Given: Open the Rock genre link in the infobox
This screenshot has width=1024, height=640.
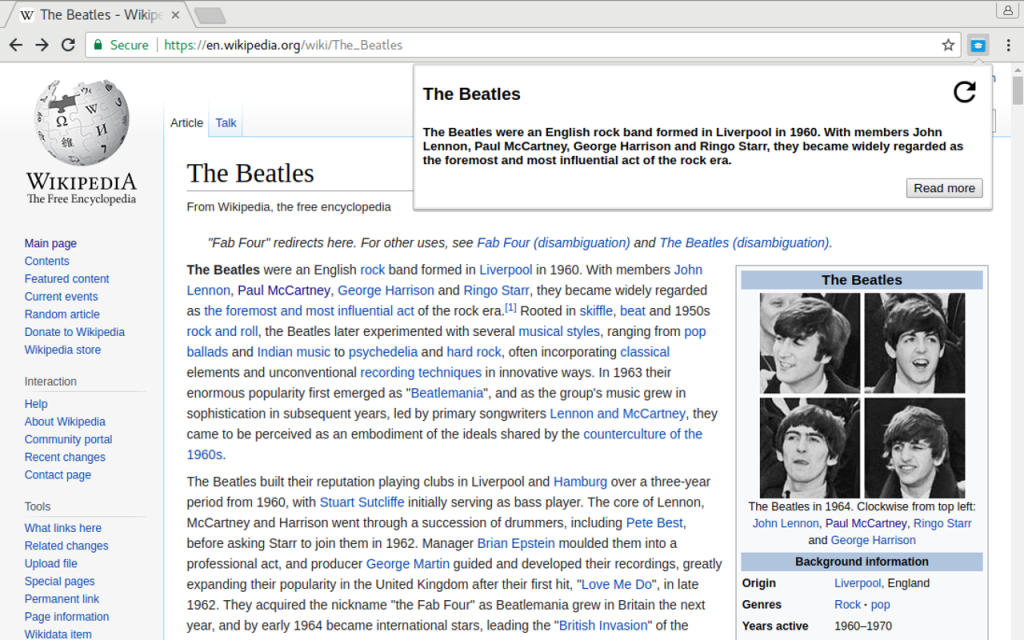Looking at the screenshot, I should click(848, 605).
